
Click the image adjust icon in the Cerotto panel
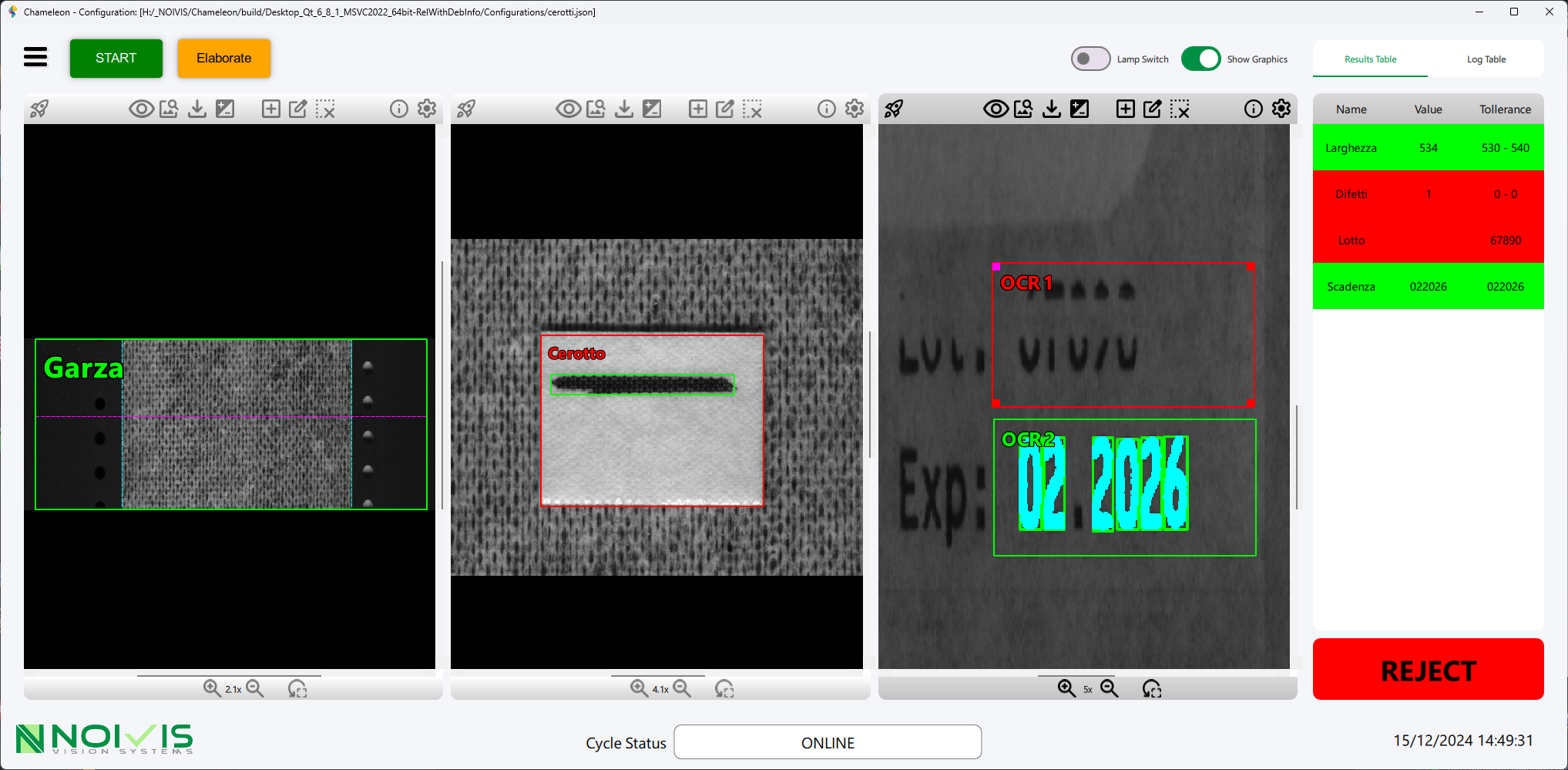[652, 109]
